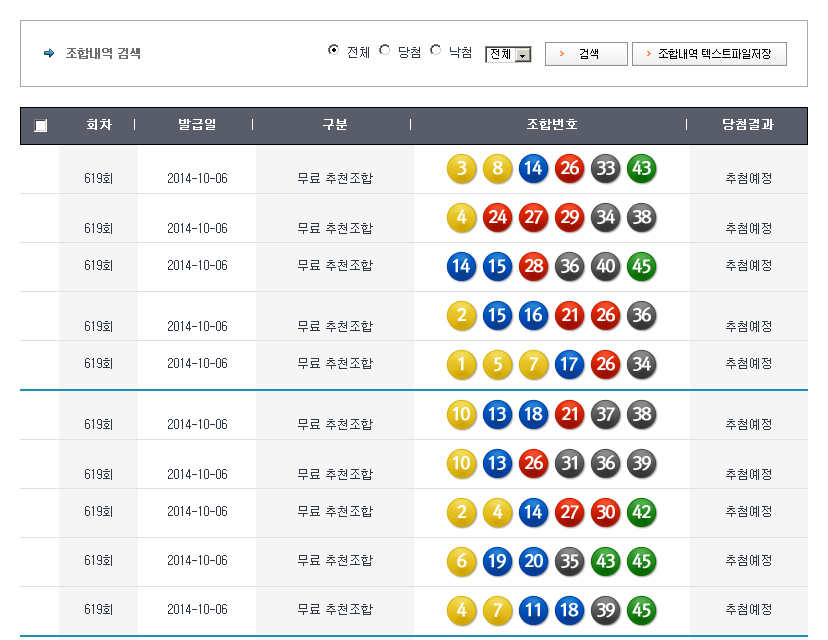Click the blue lottery ball number 11
Image resolution: width=828 pixels, height=640 pixels.
point(533,610)
